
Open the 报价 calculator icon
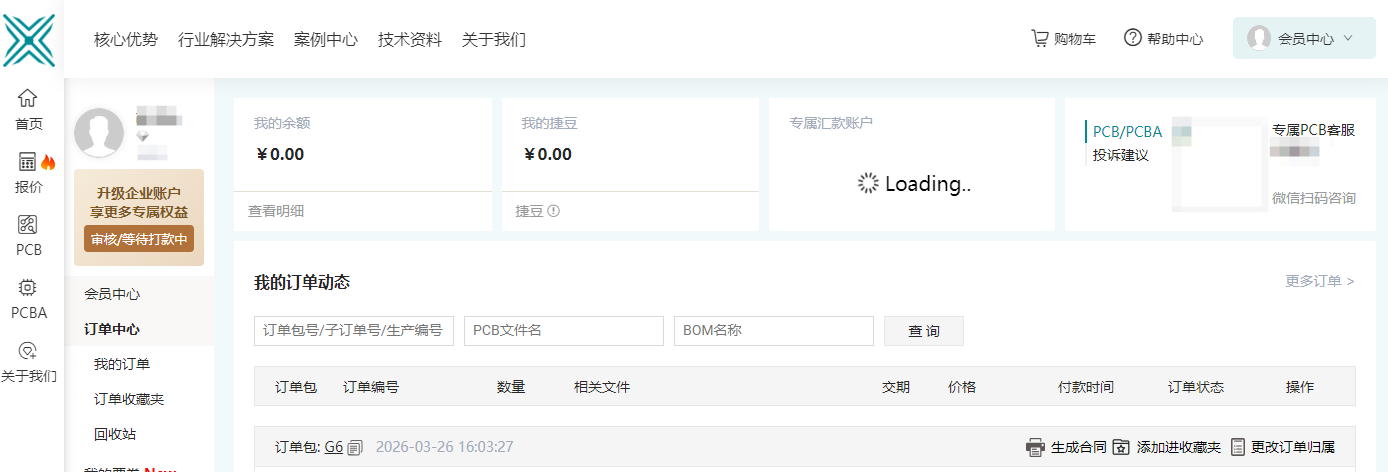pos(28,162)
